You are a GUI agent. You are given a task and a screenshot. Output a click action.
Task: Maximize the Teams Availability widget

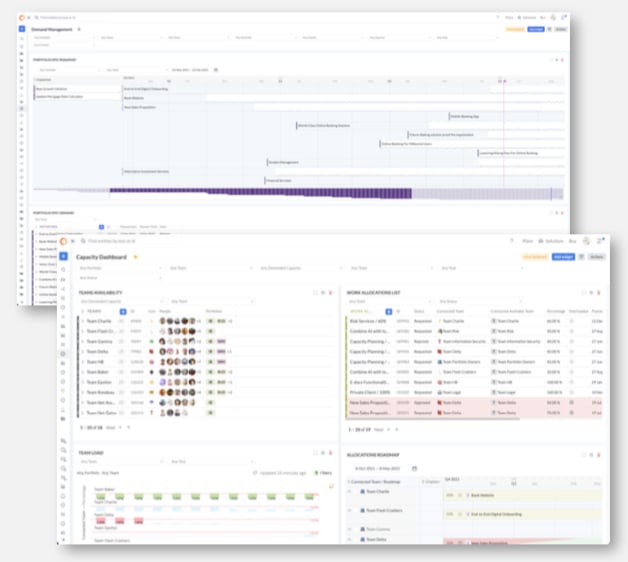[x=315, y=293]
